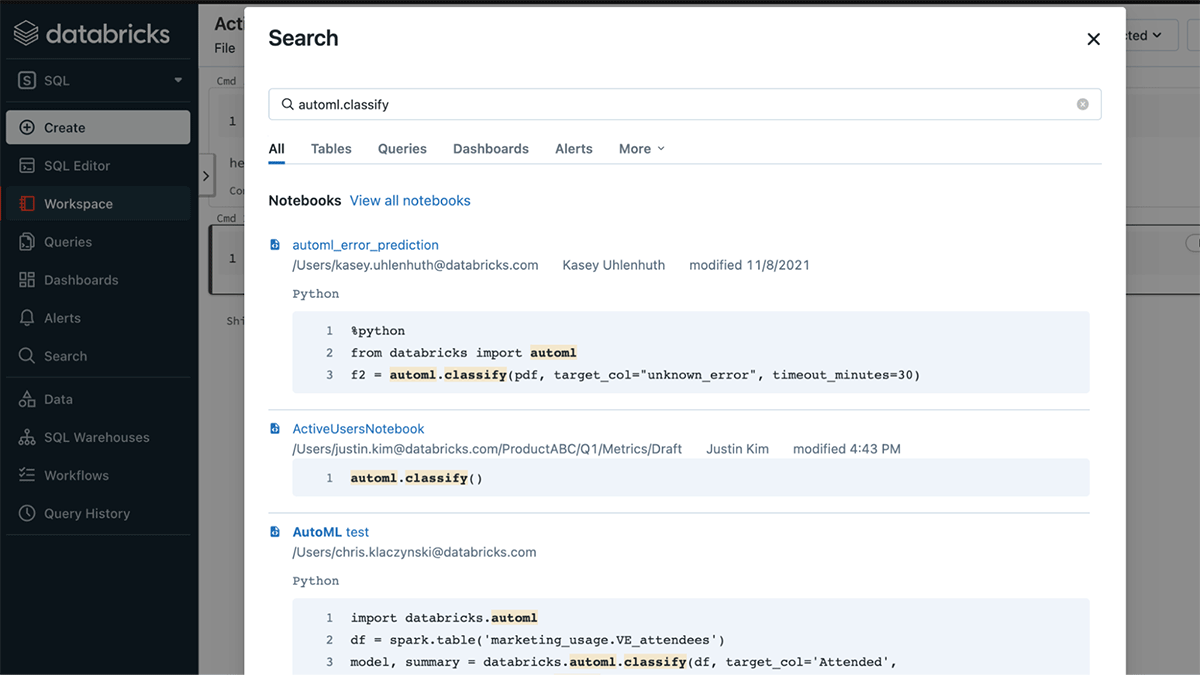Expand the More filter dropdown

[641, 149]
